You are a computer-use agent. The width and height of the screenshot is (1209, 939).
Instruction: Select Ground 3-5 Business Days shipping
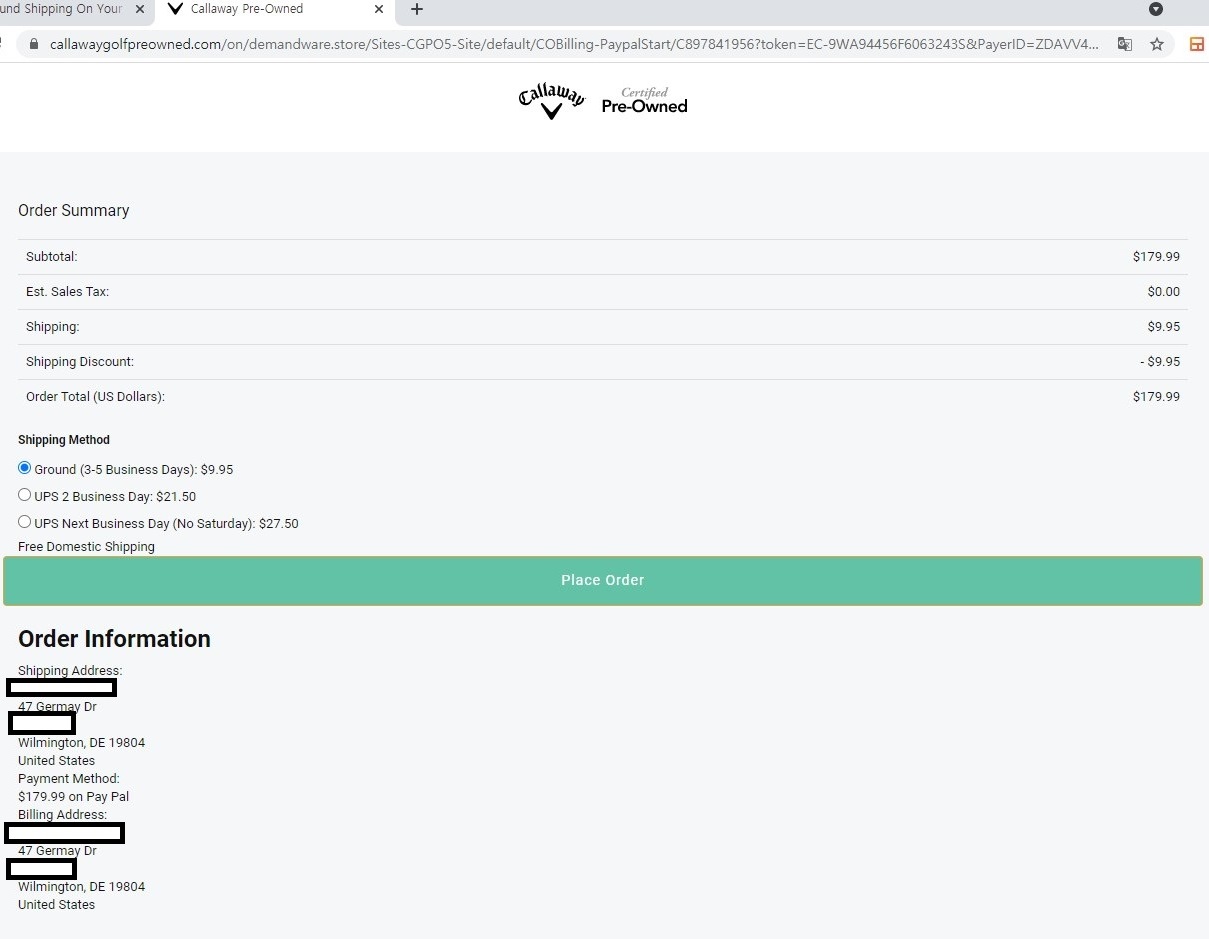click(x=25, y=468)
